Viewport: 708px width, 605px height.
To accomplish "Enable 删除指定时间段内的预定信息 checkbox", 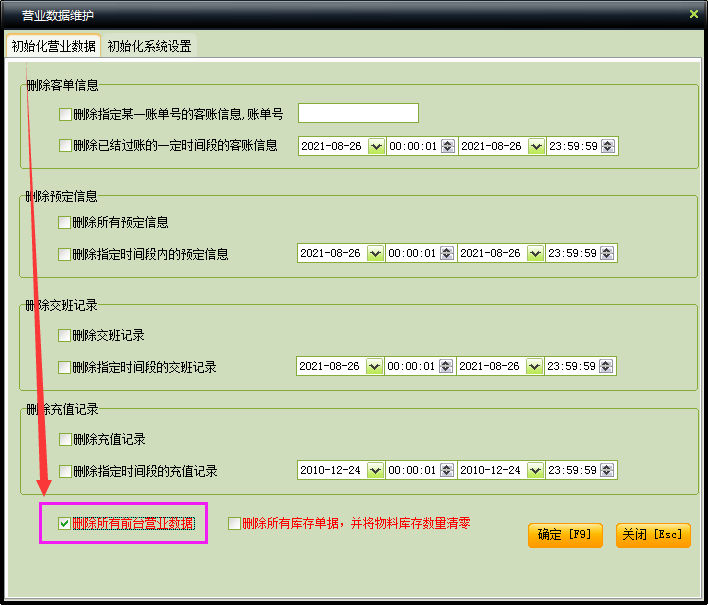I will click(x=65, y=254).
